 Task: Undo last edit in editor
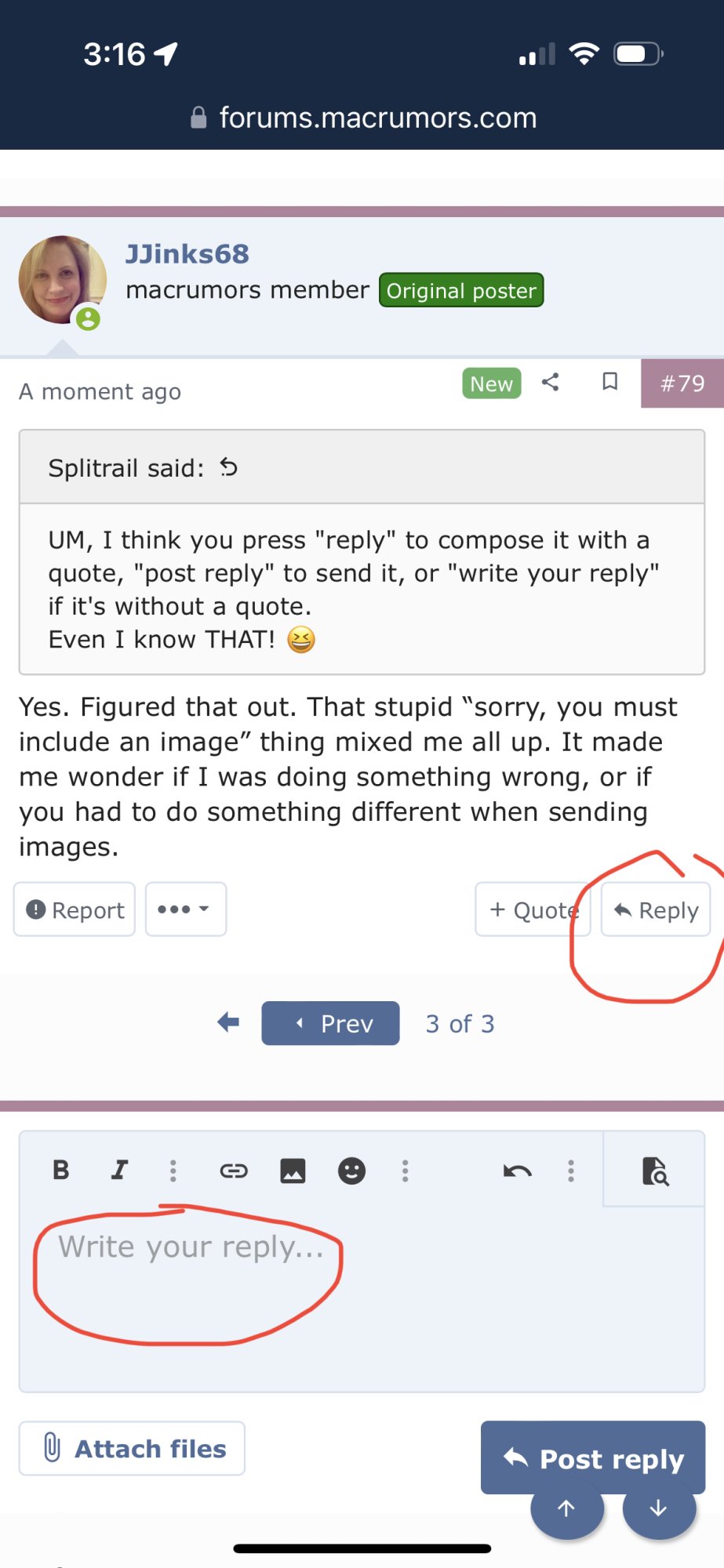pyautogui.click(x=518, y=1171)
